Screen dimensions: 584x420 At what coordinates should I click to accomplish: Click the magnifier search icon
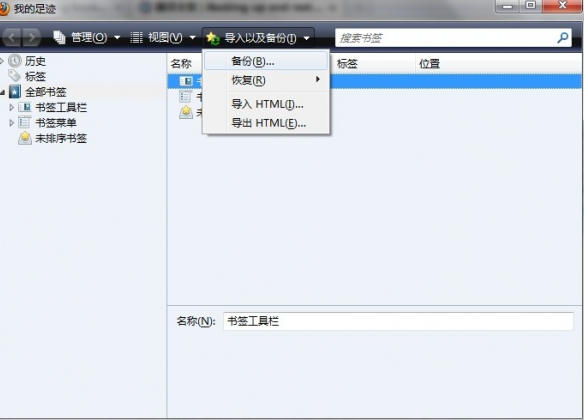tap(563, 37)
